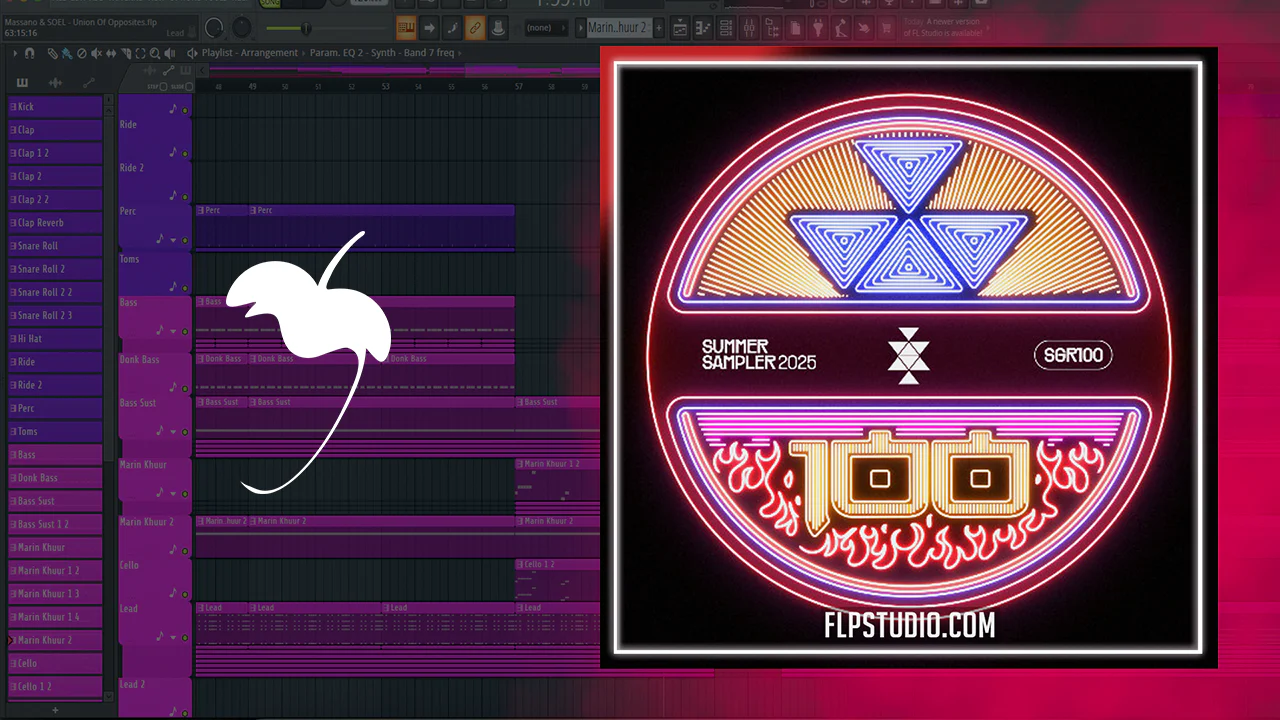
Task: Show automation clips tab in the picker panel
Action: [88, 82]
